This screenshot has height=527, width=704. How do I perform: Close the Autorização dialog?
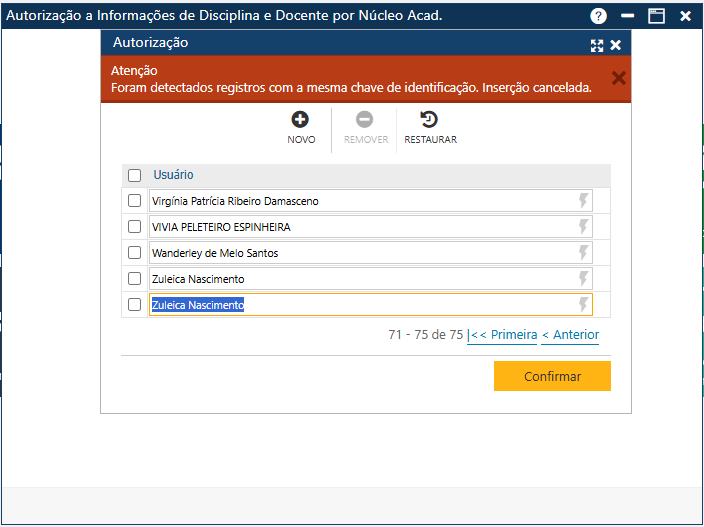click(616, 45)
